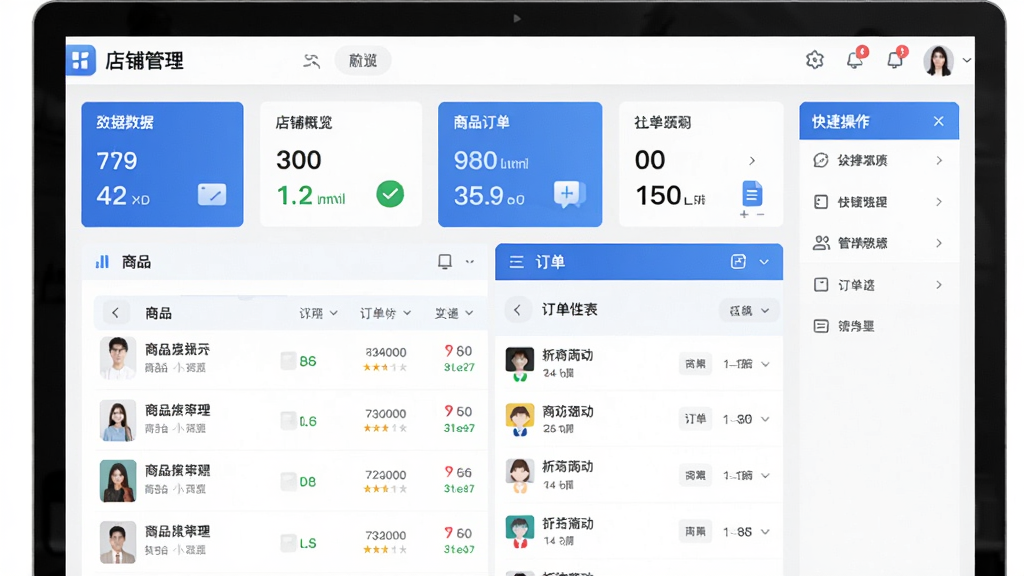The image size is (1024, 576).
Task: Click star rating under 834000
Action: [x=385, y=367]
